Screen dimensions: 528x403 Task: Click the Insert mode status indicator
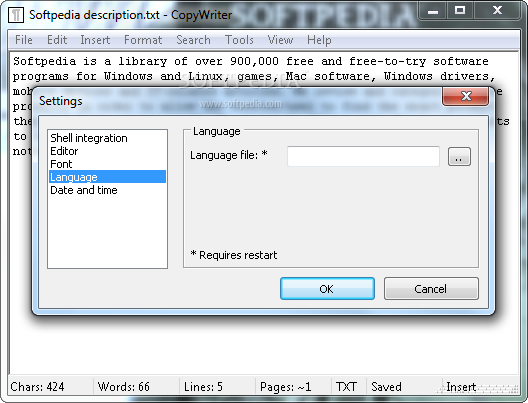click(461, 387)
